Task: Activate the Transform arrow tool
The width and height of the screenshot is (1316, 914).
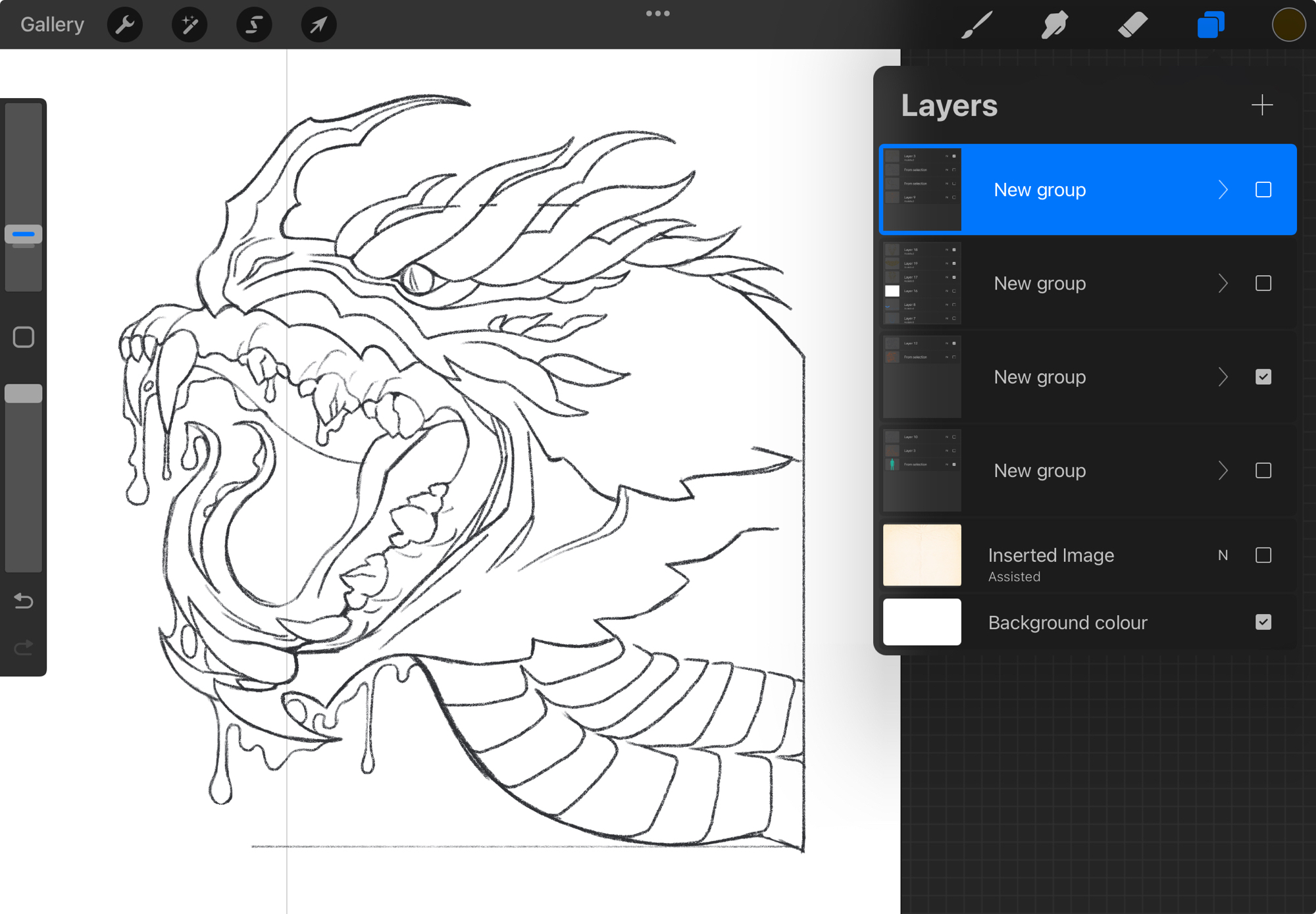Action: 318,25
